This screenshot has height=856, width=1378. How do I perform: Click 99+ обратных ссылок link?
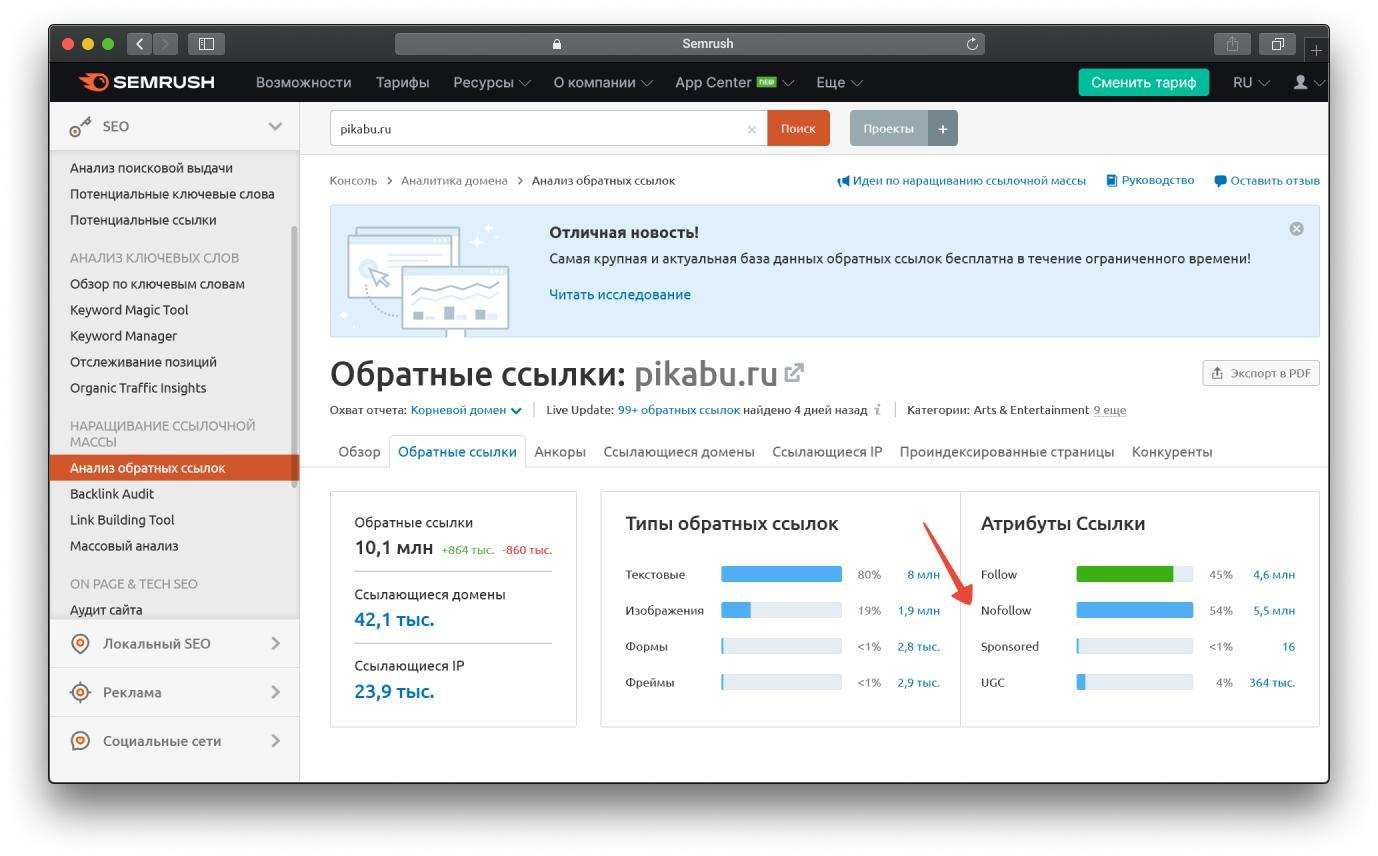click(679, 410)
